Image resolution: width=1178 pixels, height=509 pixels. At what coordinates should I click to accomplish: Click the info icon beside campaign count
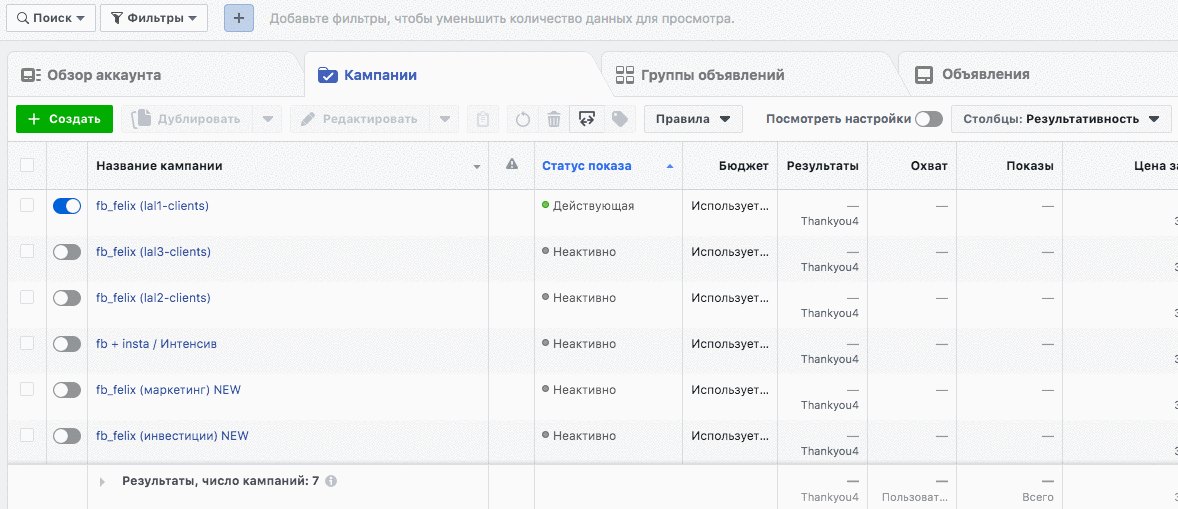[331, 481]
